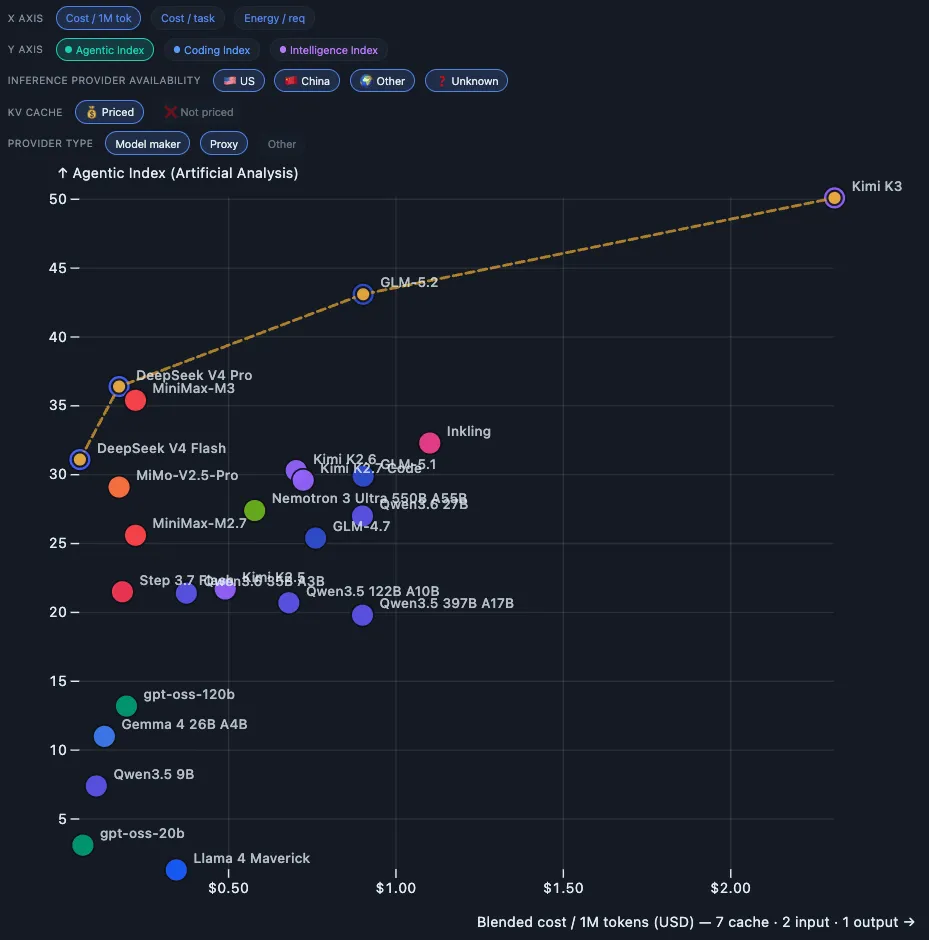Select Agentic Index for Y axis
The image size is (929, 940).
point(105,50)
